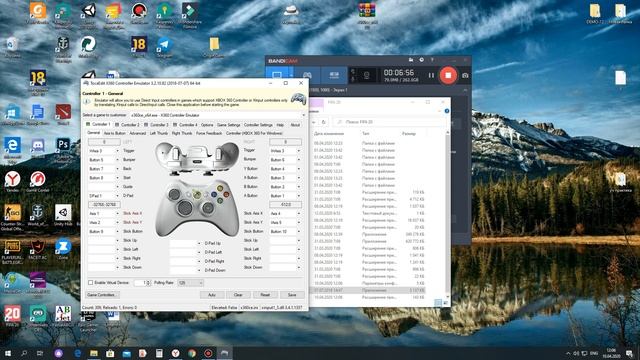Open the About tab
The width and height of the screenshot is (640, 360).
click(x=295, y=124)
